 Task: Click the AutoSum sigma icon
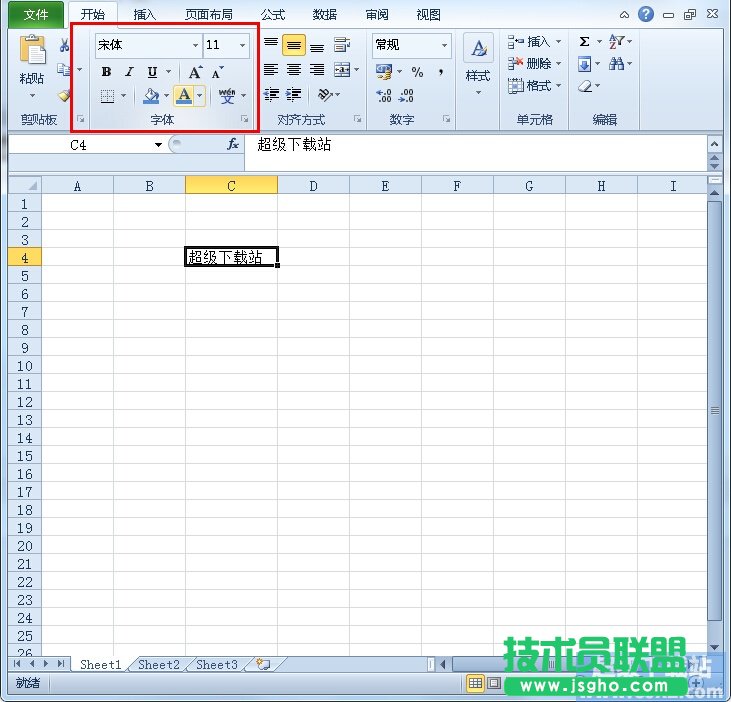click(584, 41)
